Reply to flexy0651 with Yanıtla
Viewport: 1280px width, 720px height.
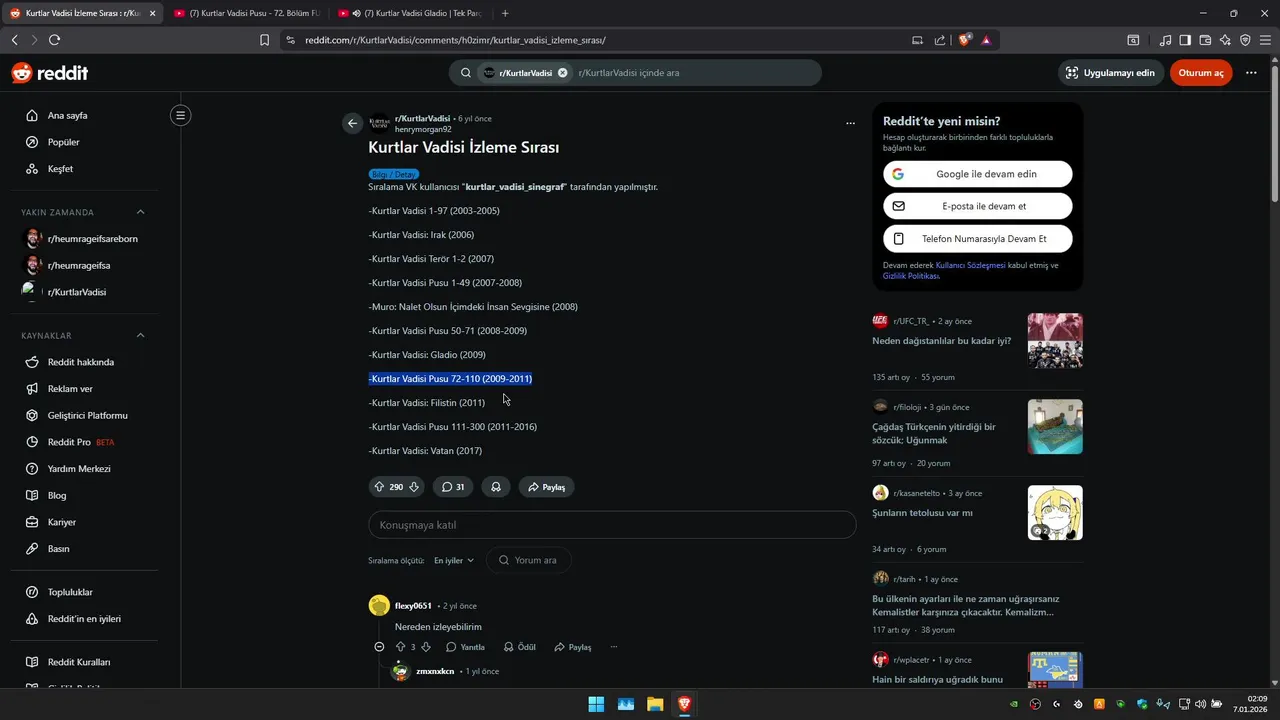(465, 647)
